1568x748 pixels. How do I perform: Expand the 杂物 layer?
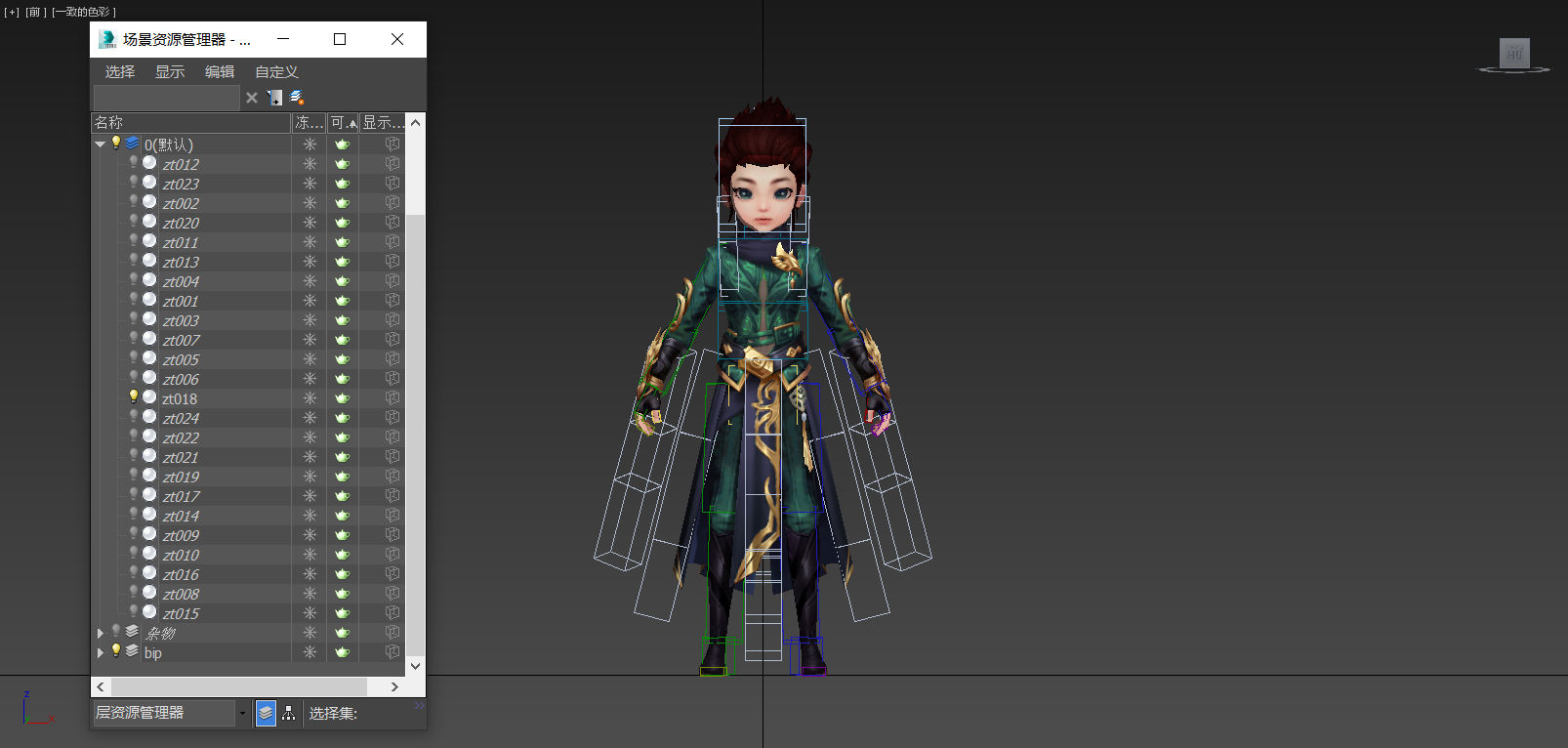(101, 633)
